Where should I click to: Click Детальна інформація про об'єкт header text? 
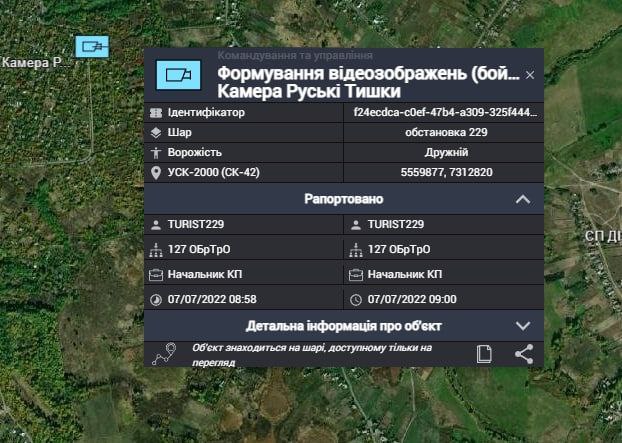coord(344,326)
